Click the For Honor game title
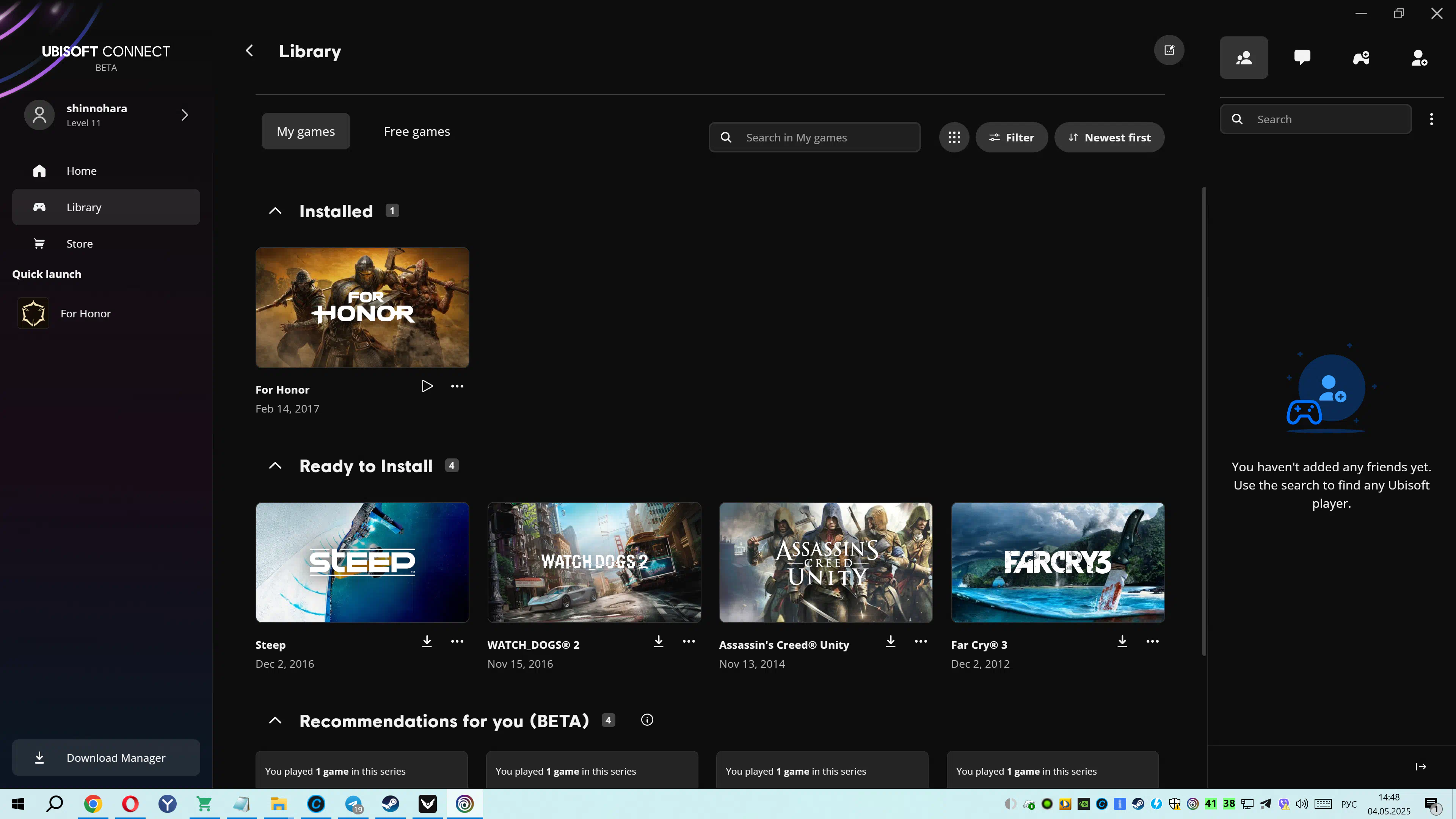Image resolution: width=1456 pixels, height=819 pixels. (x=282, y=389)
